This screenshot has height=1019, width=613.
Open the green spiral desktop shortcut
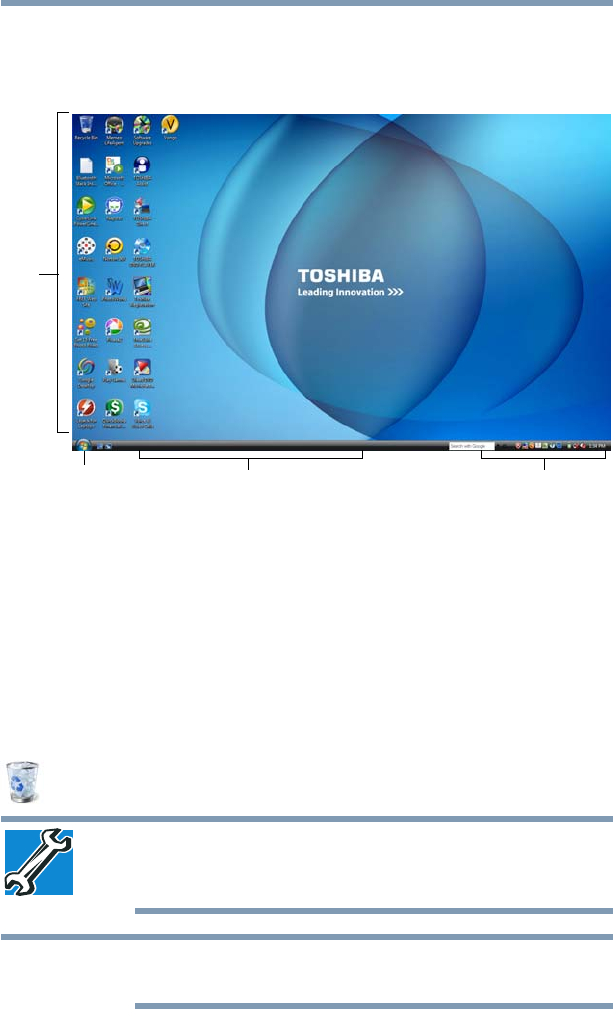pos(142,333)
